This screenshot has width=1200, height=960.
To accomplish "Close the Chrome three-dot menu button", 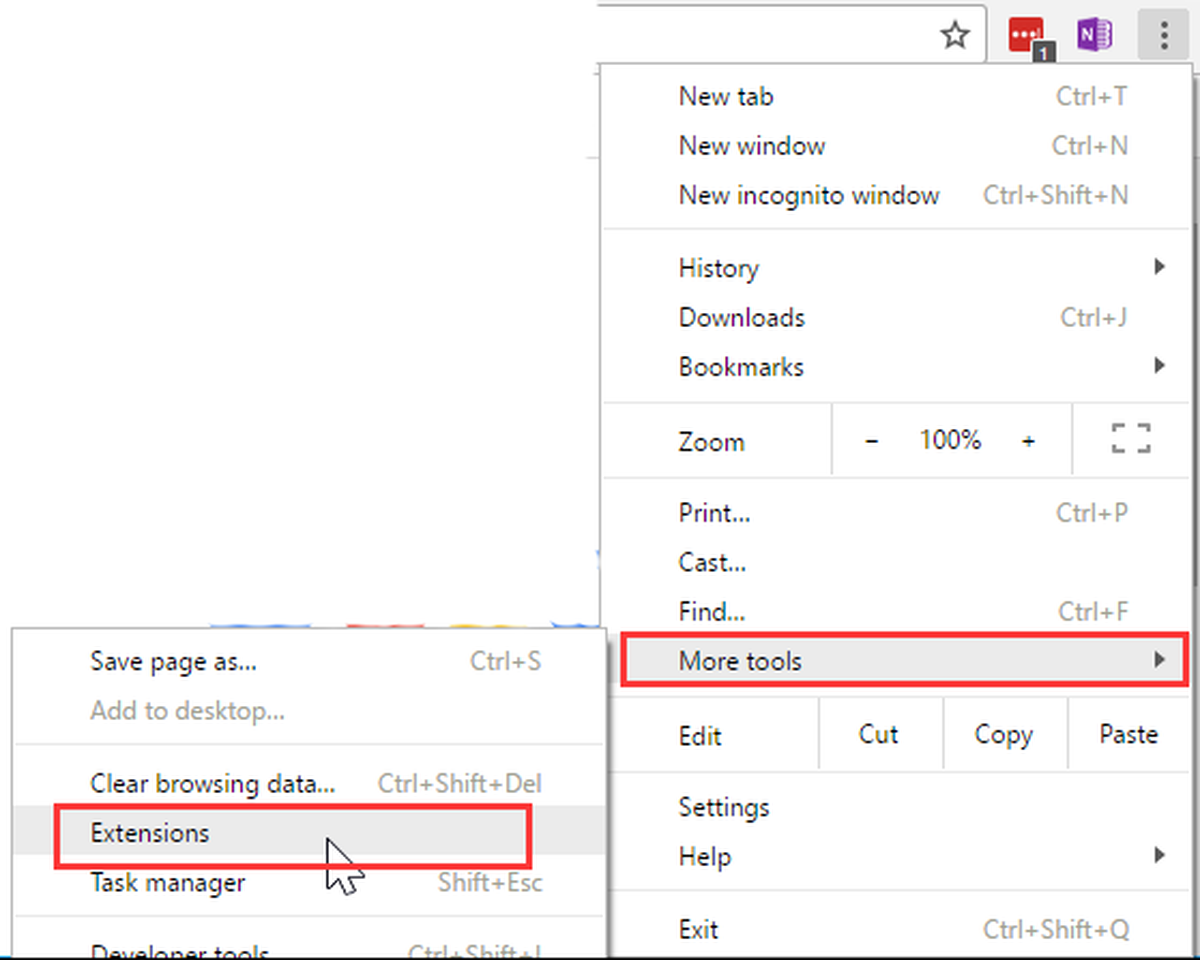I will point(1163,36).
